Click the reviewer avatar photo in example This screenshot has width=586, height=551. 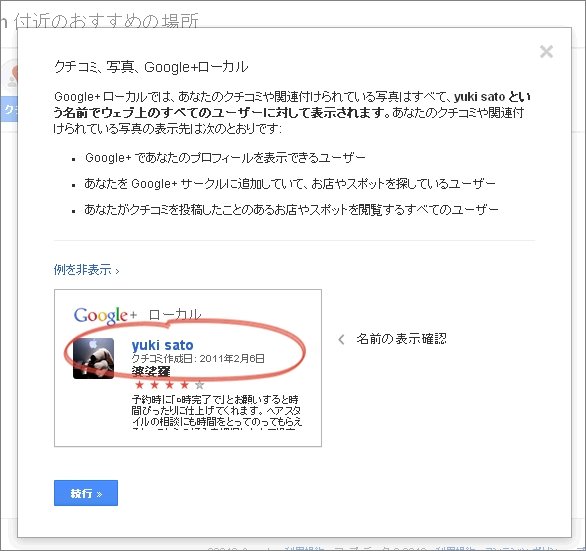[x=93, y=358]
